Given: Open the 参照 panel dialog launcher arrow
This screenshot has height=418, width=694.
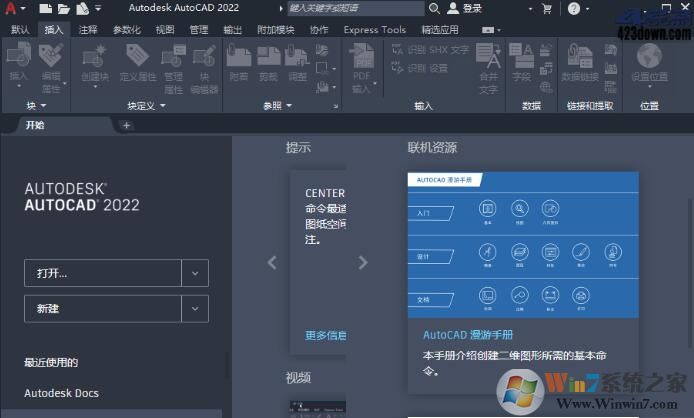Looking at the screenshot, I should click(x=336, y=106).
